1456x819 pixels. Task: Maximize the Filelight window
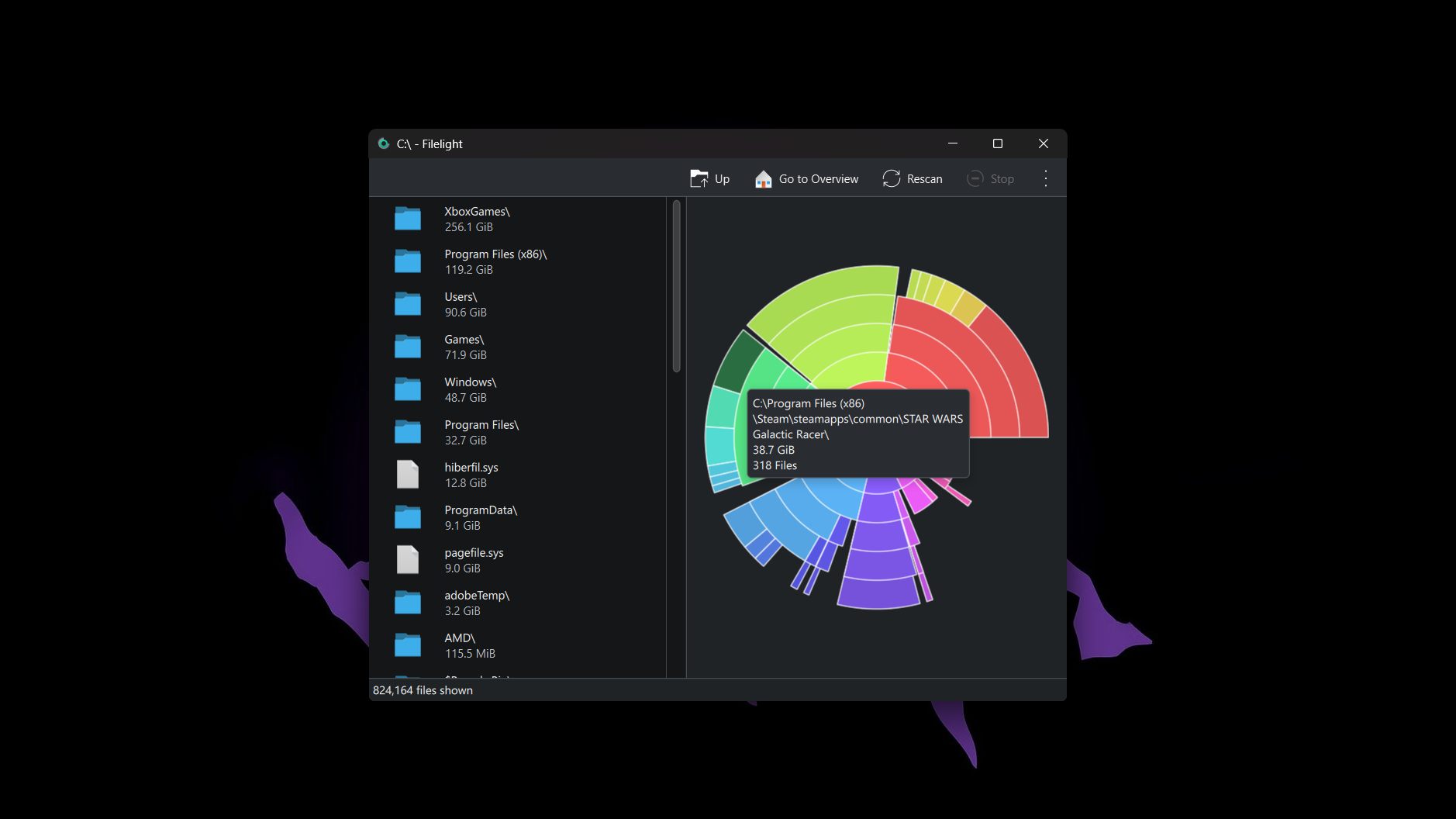tap(998, 143)
